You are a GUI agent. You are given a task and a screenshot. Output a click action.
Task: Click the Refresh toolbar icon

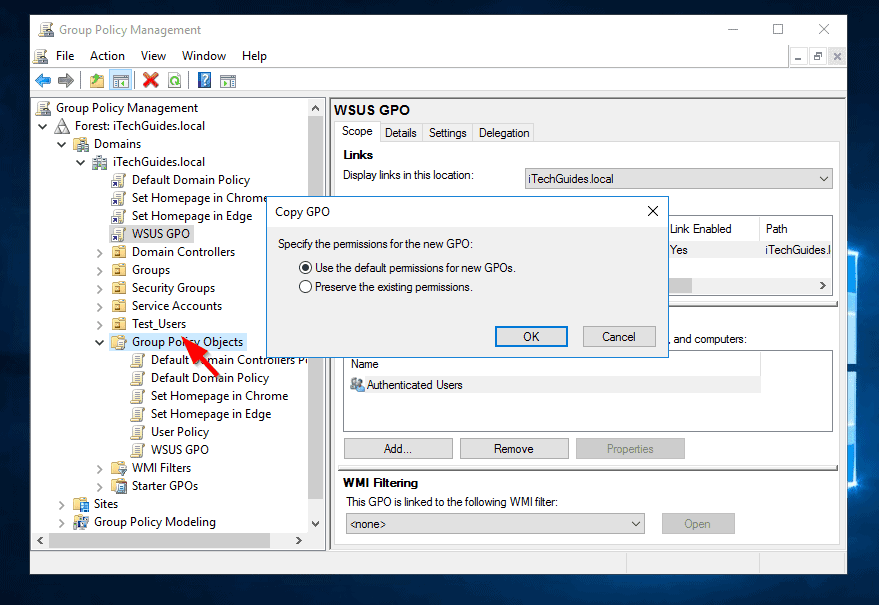pyautogui.click(x=174, y=81)
